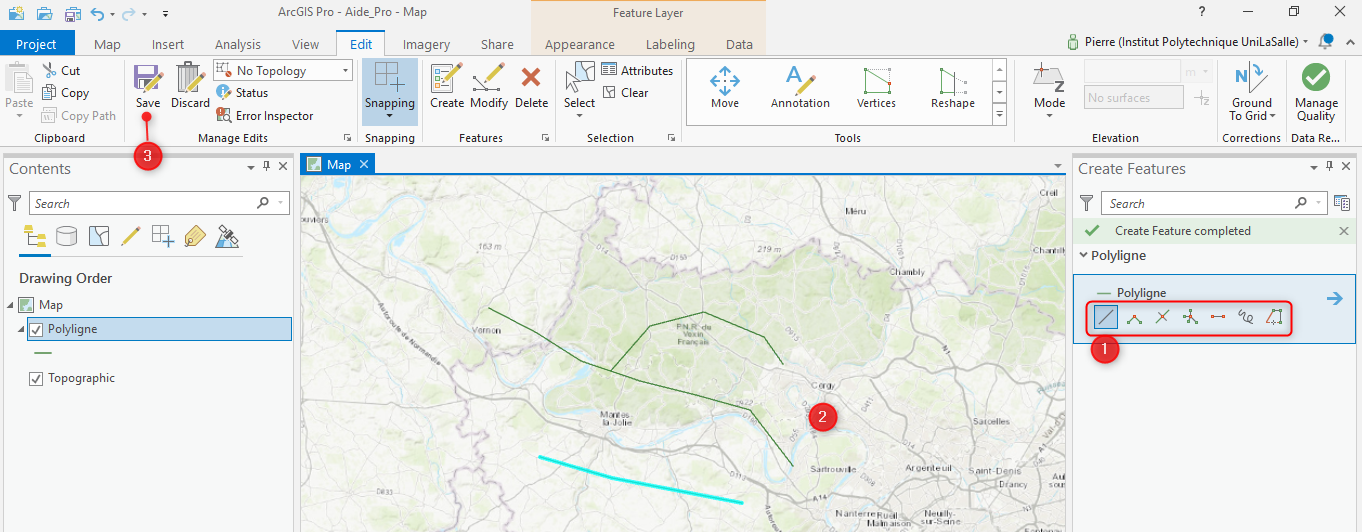Viewport: 1362px width, 532px height.
Task: Collapse the ribbon using the caret
Action: pos(1350,42)
